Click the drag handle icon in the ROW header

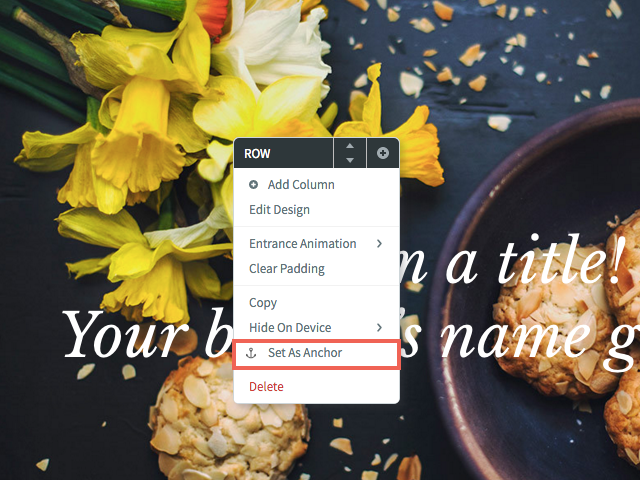[382, 153]
